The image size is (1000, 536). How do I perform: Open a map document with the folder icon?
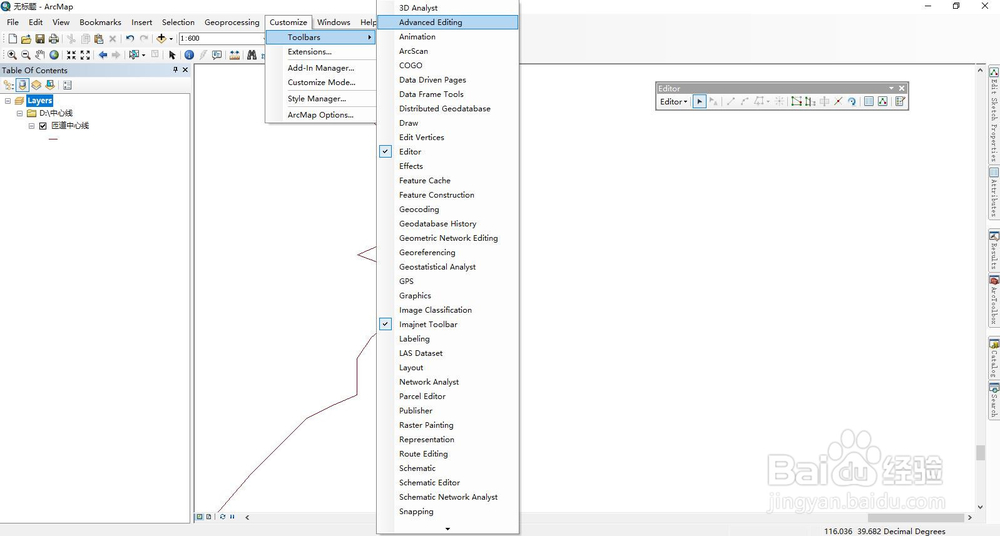[x=26, y=39]
